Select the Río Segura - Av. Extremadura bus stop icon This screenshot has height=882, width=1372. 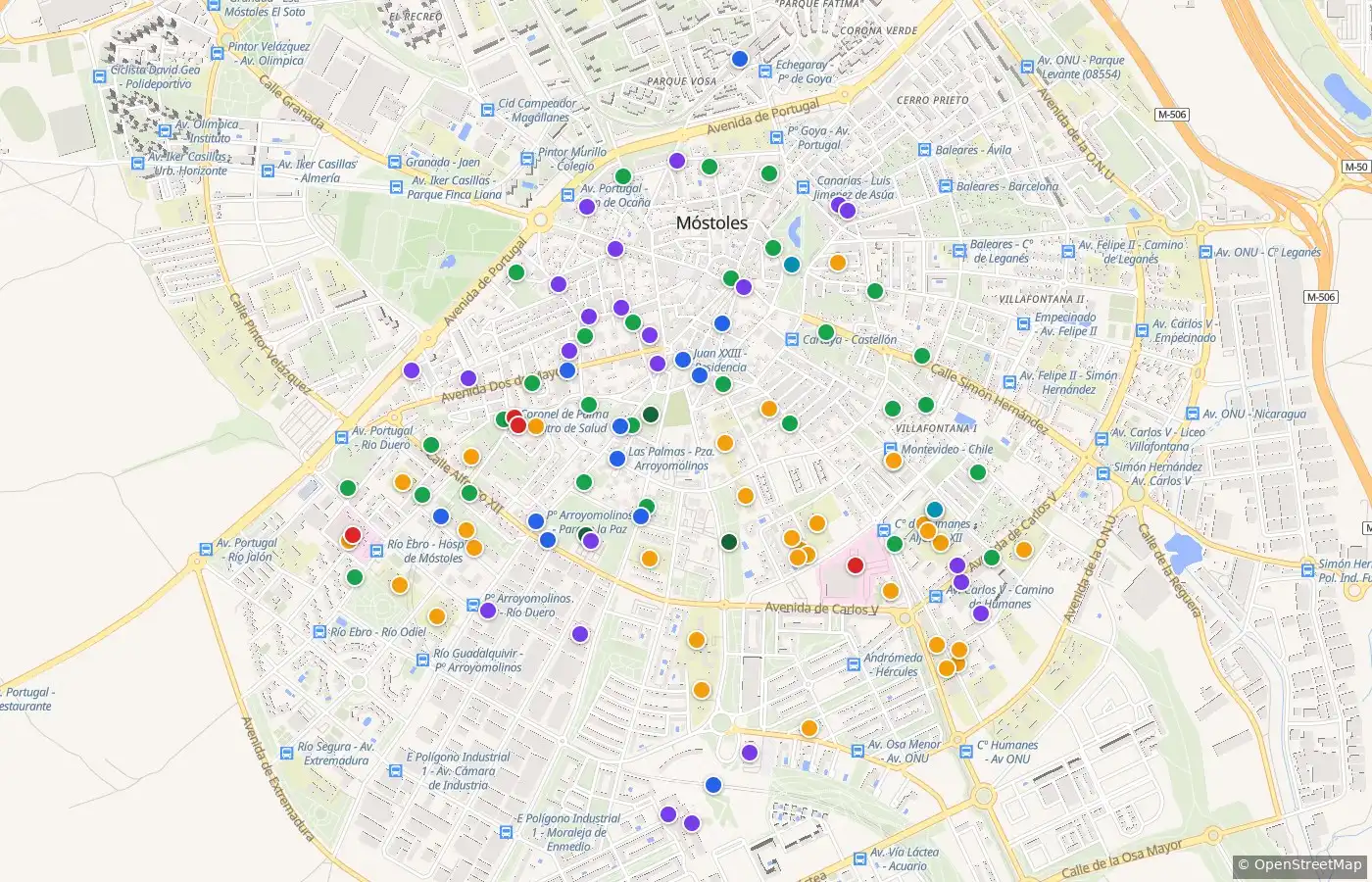click(x=286, y=754)
